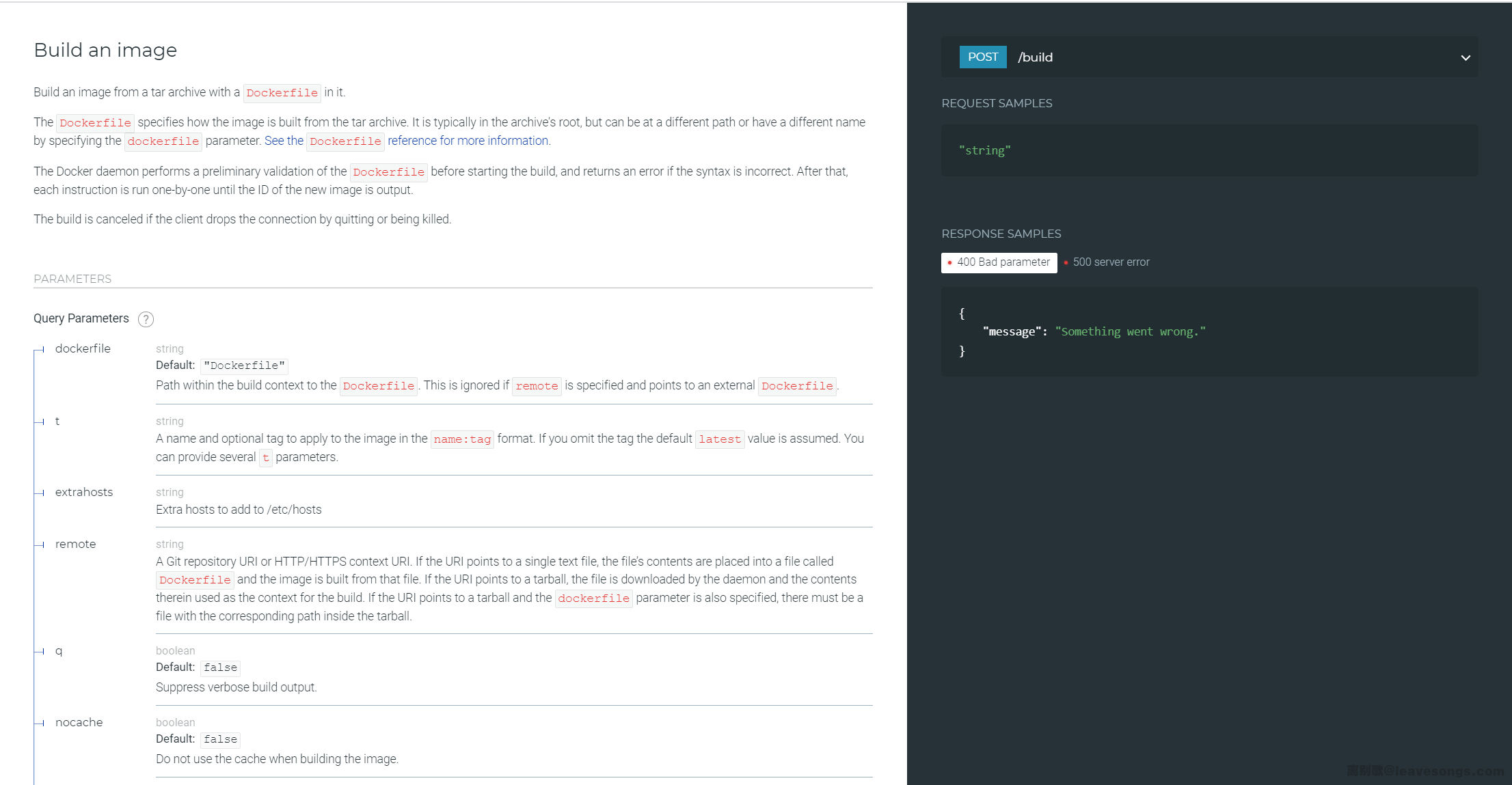
Task: Click the POST method badge
Action: click(982, 57)
